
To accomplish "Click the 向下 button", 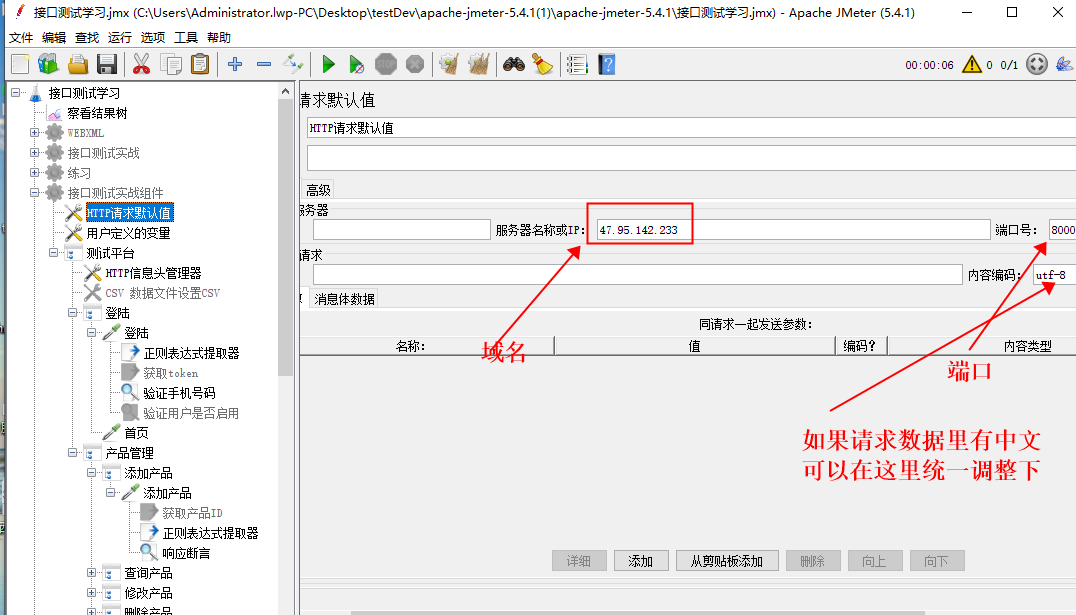I will [x=937, y=561].
